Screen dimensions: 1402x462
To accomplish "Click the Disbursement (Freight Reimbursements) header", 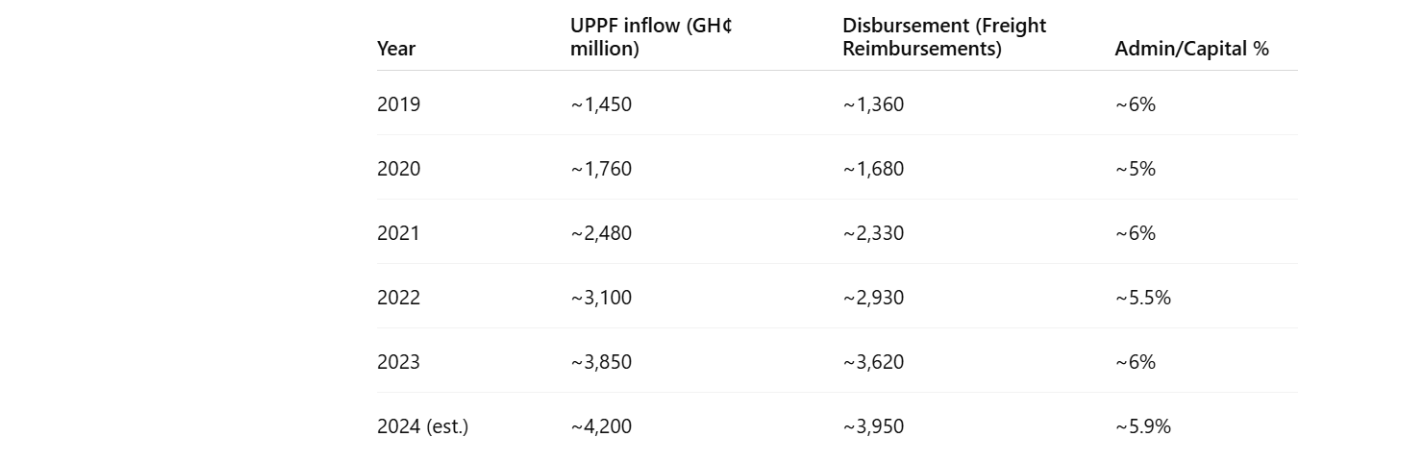I will 944,37.
